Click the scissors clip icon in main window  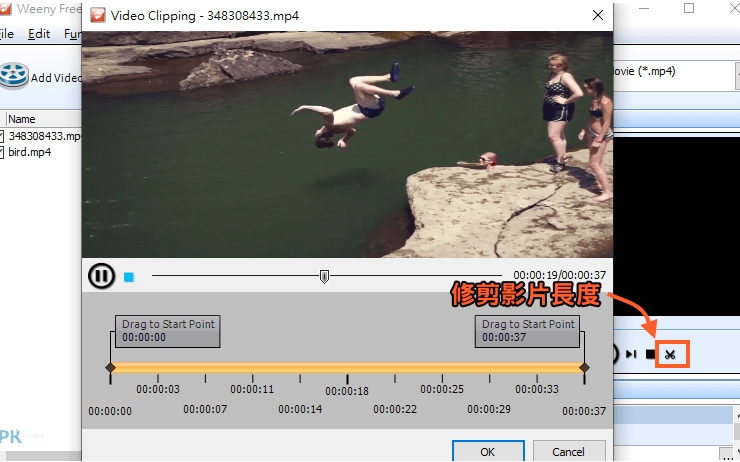click(x=671, y=354)
